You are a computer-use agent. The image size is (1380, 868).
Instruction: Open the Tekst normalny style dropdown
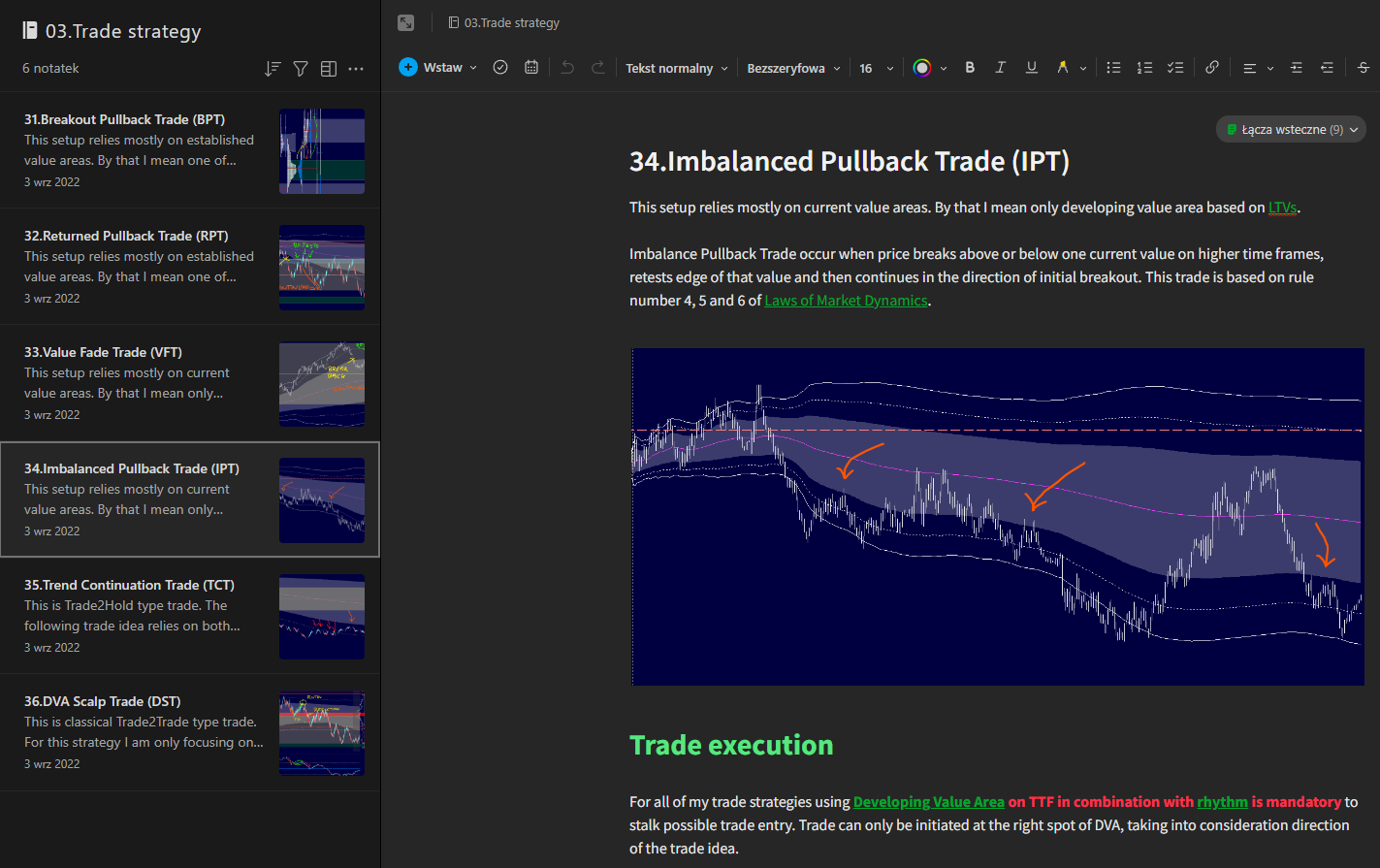[676, 68]
